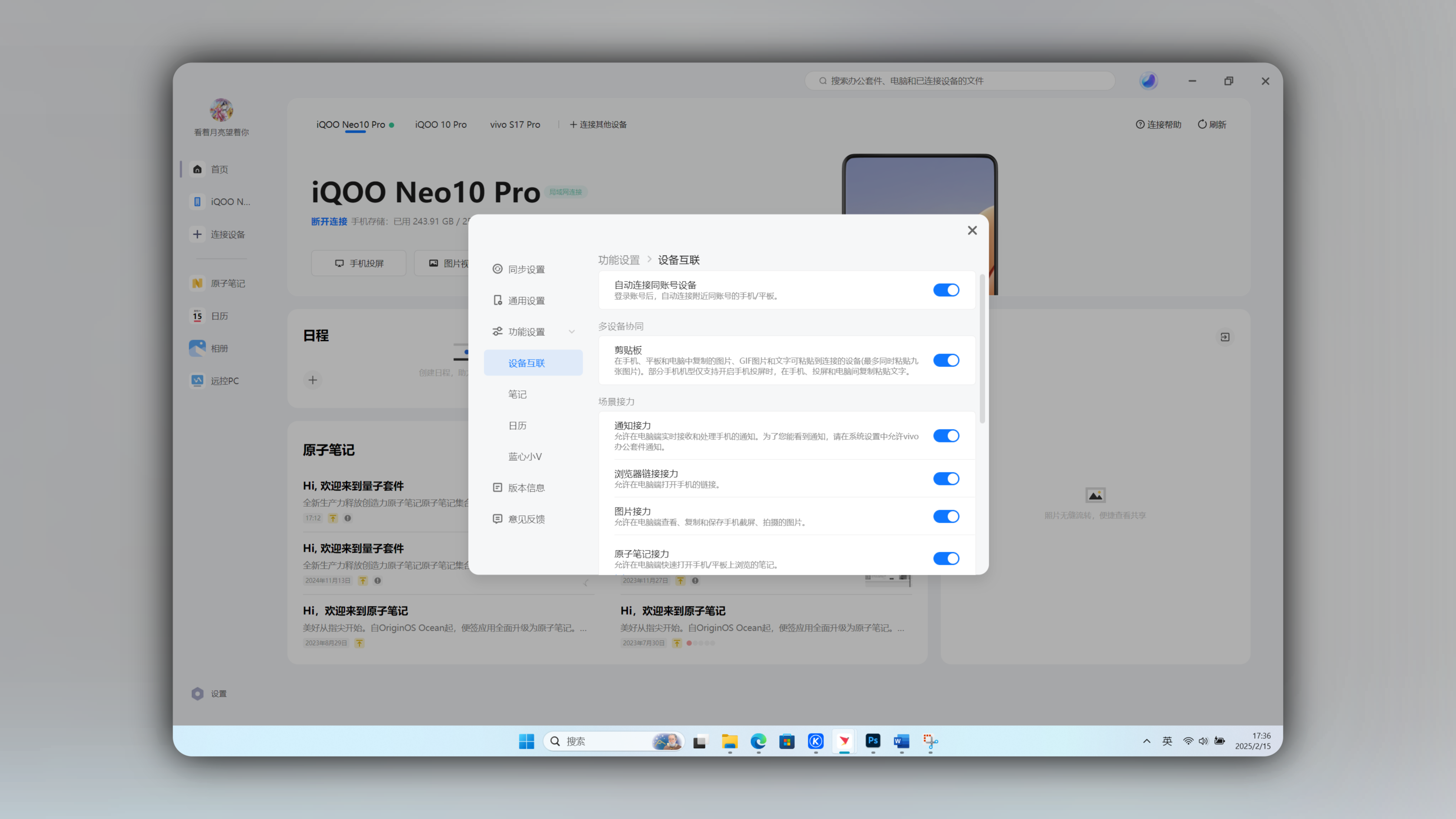This screenshot has height=819, width=1456.
Task: Open Word from taskbar
Action: pos(901,741)
